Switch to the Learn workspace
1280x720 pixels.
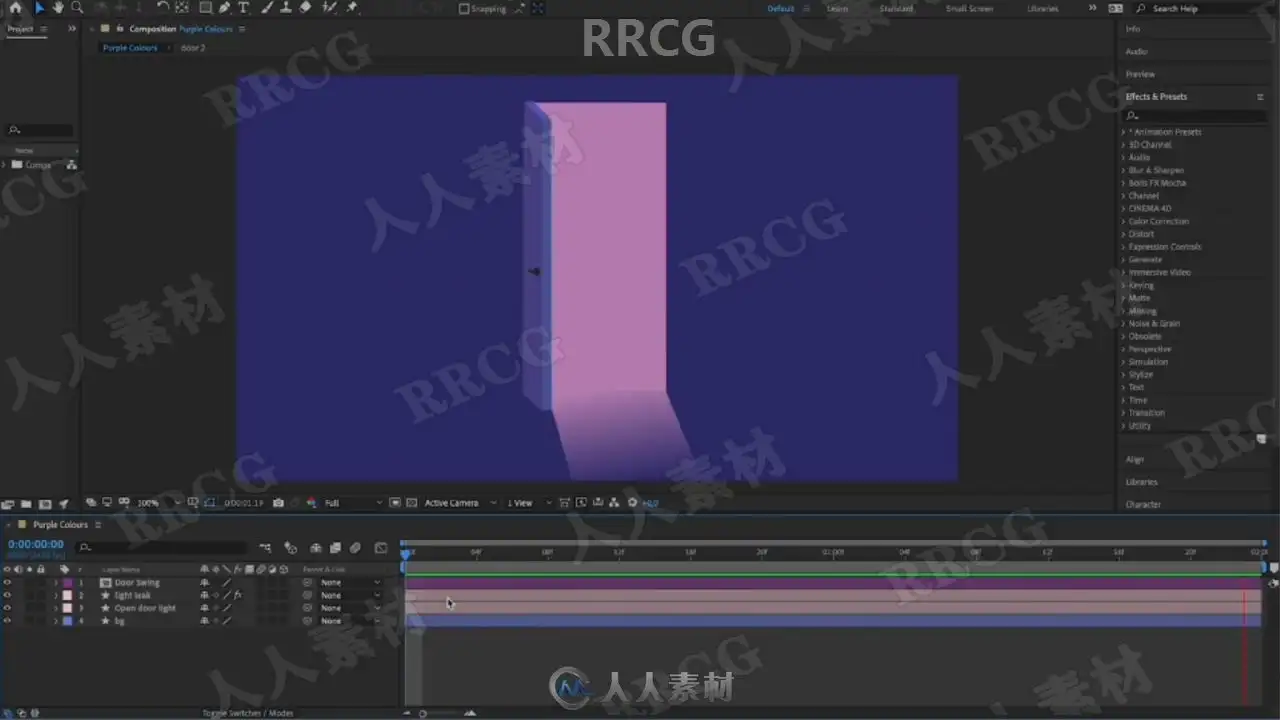(838, 9)
